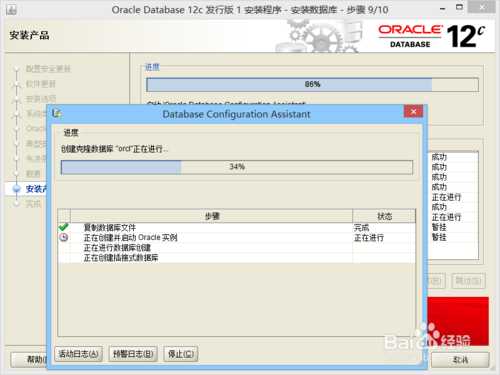Click the 停止(C) stop button
This screenshot has height=375, width=500.
pyautogui.click(x=181, y=354)
